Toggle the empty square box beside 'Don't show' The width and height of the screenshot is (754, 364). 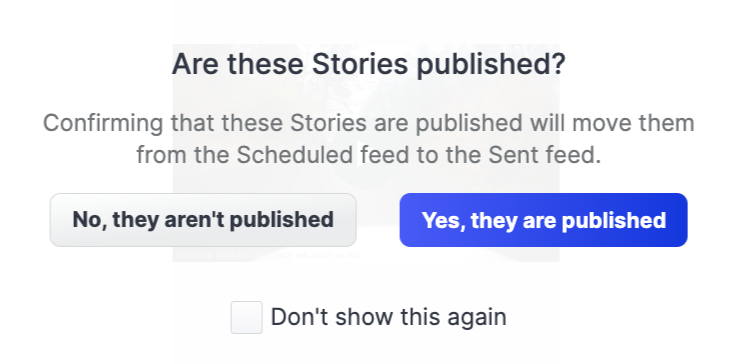(x=246, y=317)
